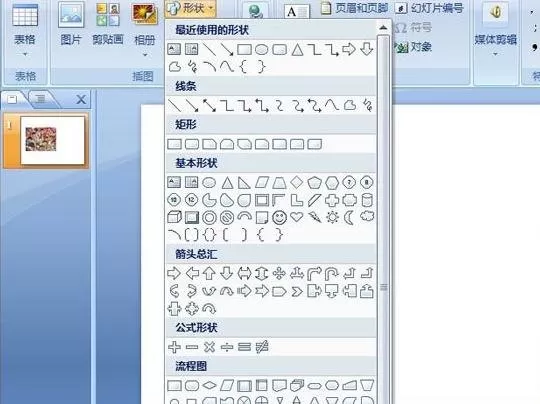
Task: Select the equal sign in 公式形状
Action: 245,347
